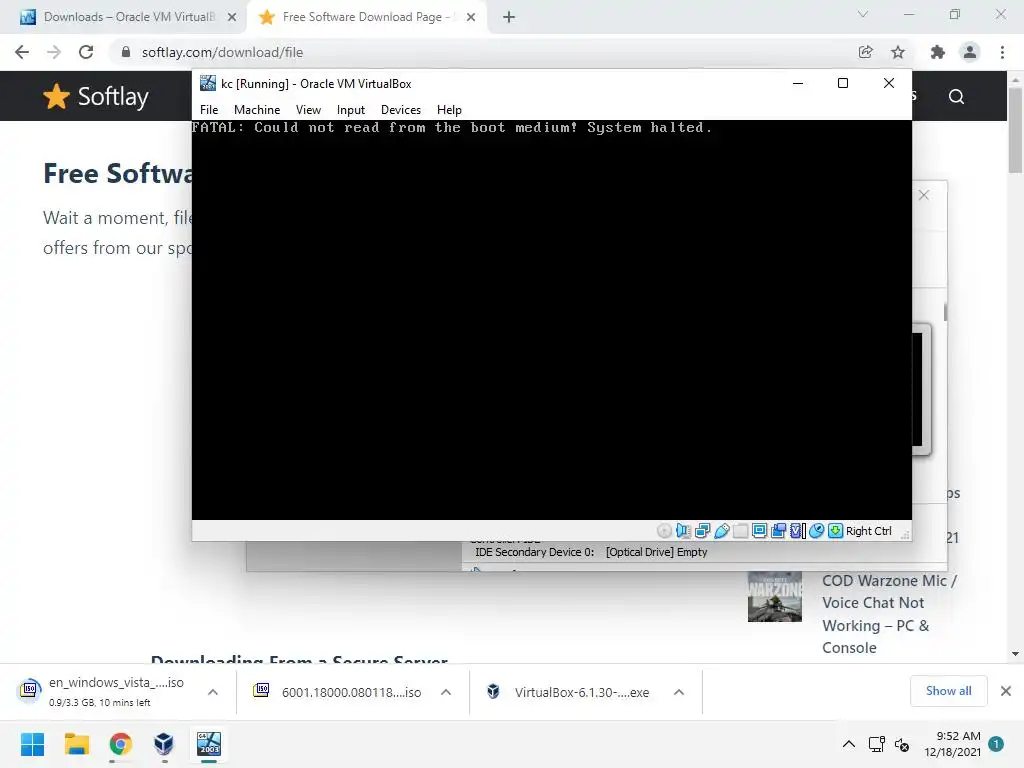The image size is (1024, 768).
Task: Click the keyboard capture green arrow indicator
Action: point(835,531)
